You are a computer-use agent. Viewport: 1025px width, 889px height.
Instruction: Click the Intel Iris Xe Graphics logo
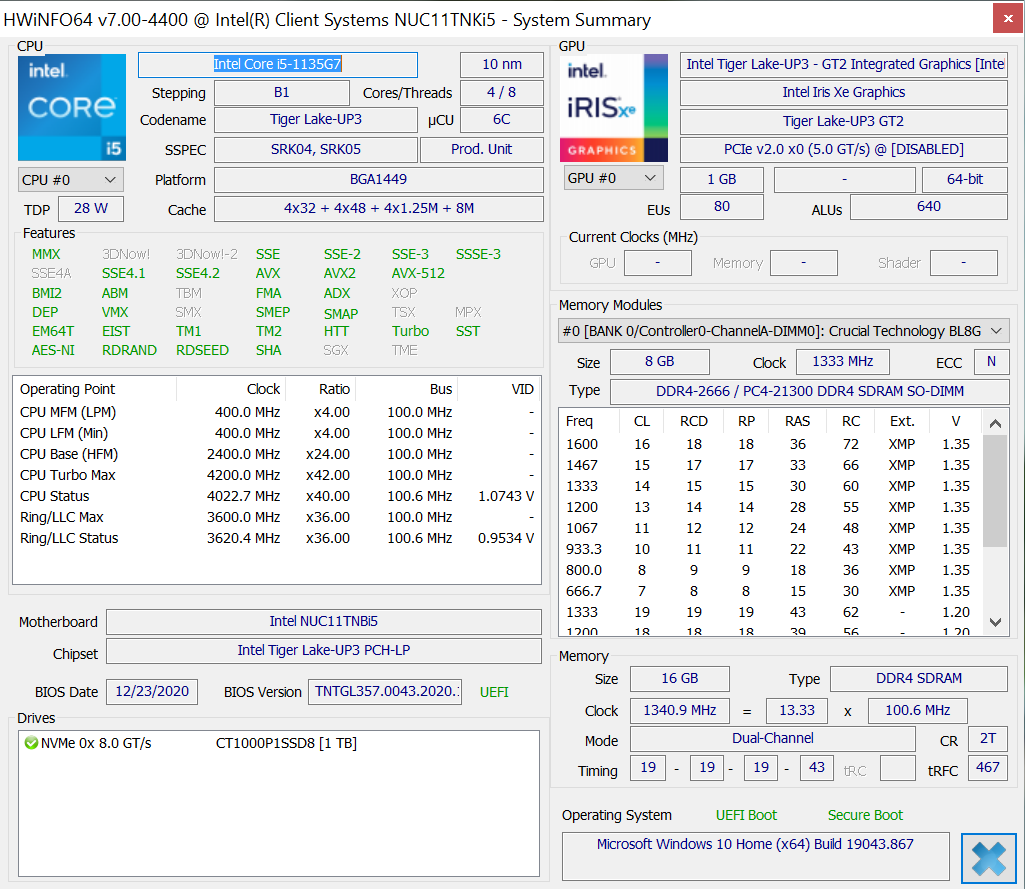click(x=614, y=108)
